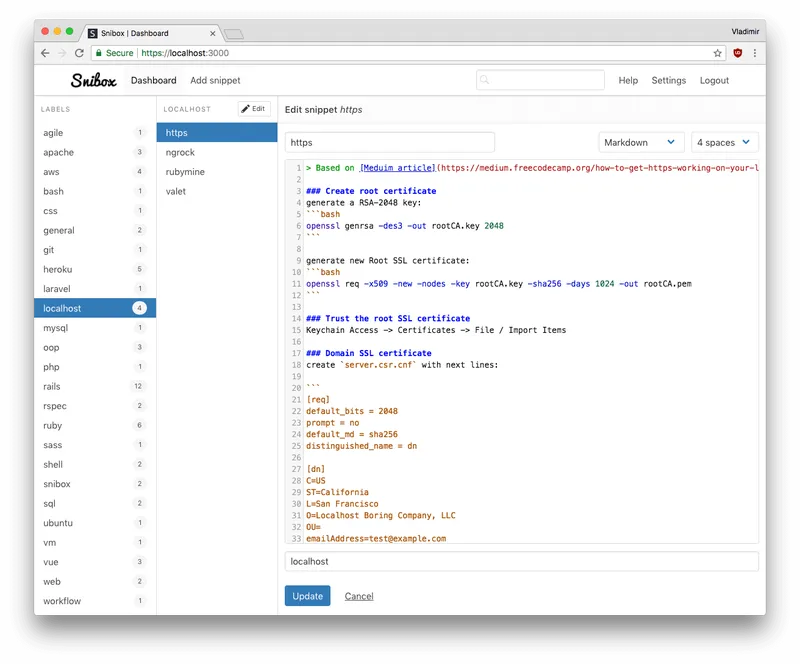The height and width of the screenshot is (664, 800).
Task: Click the Snibox logo
Action: (x=93, y=80)
